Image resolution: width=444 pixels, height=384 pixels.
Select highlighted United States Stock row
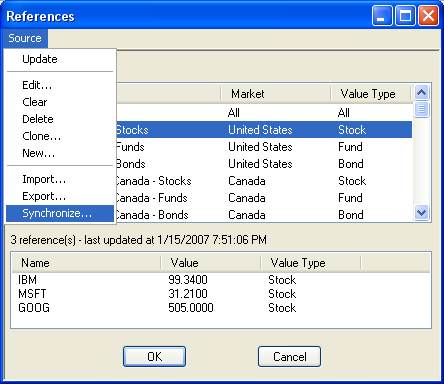tap(264, 130)
